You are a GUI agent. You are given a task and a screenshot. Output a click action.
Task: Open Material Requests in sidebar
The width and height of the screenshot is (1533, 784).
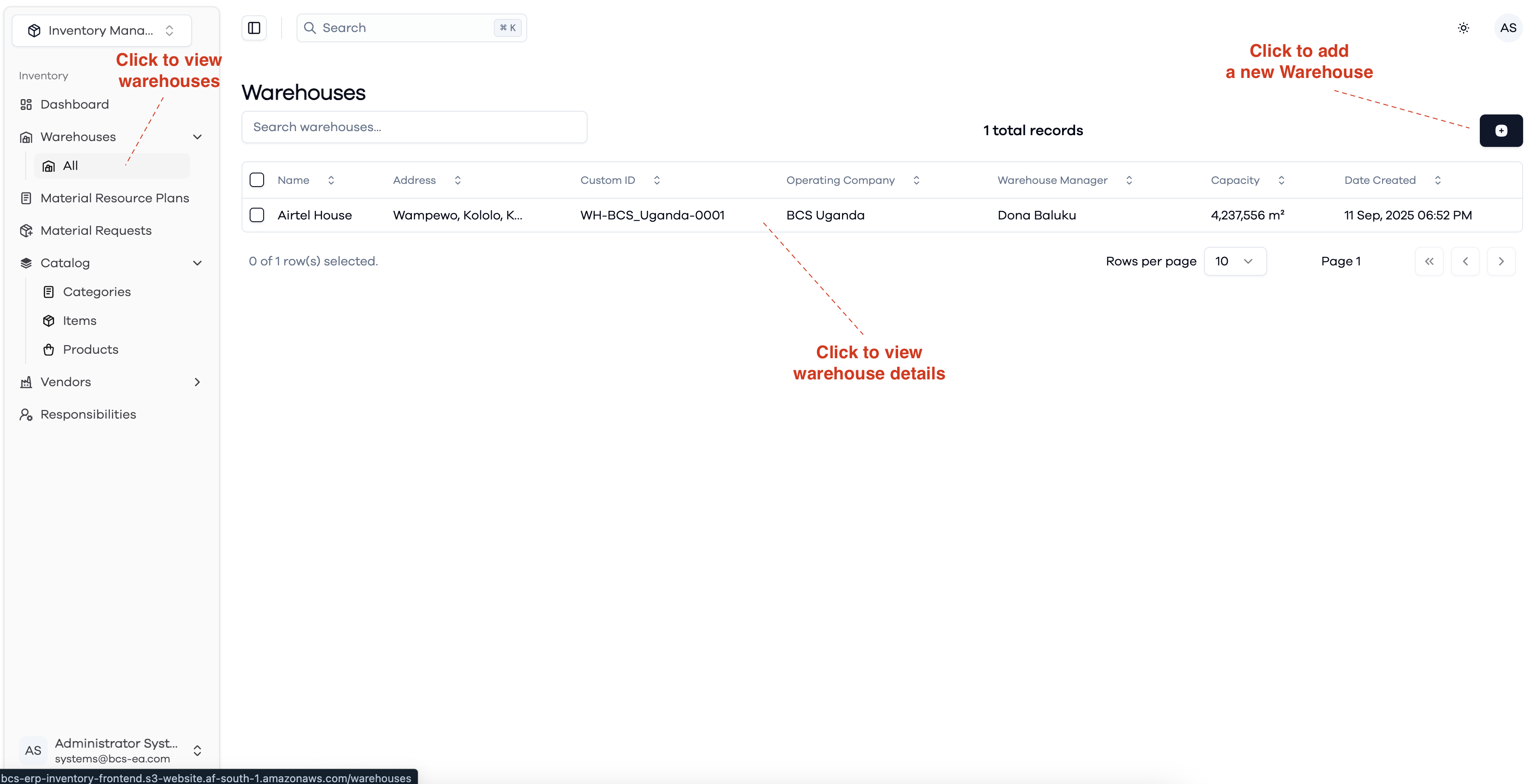[x=96, y=230]
